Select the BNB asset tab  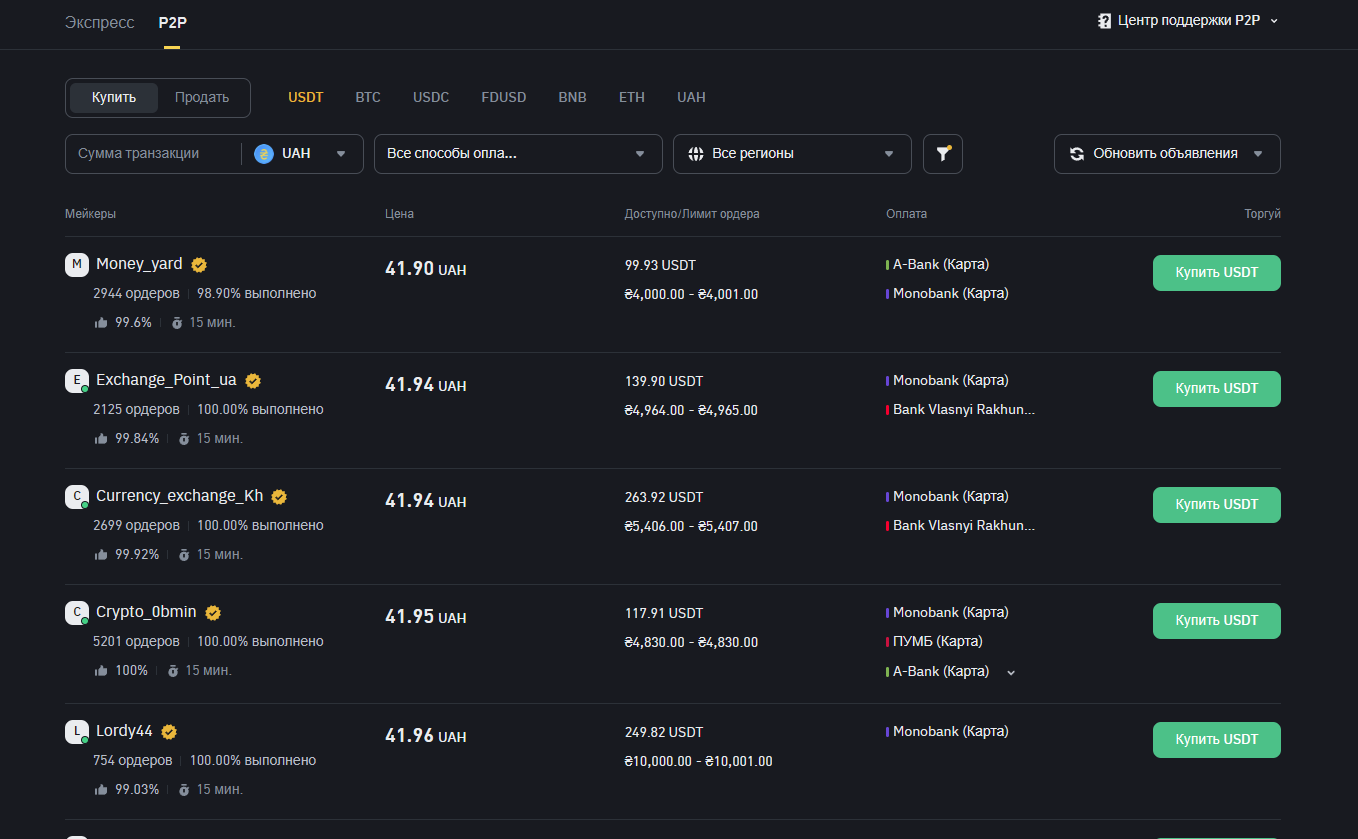pyautogui.click(x=573, y=97)
